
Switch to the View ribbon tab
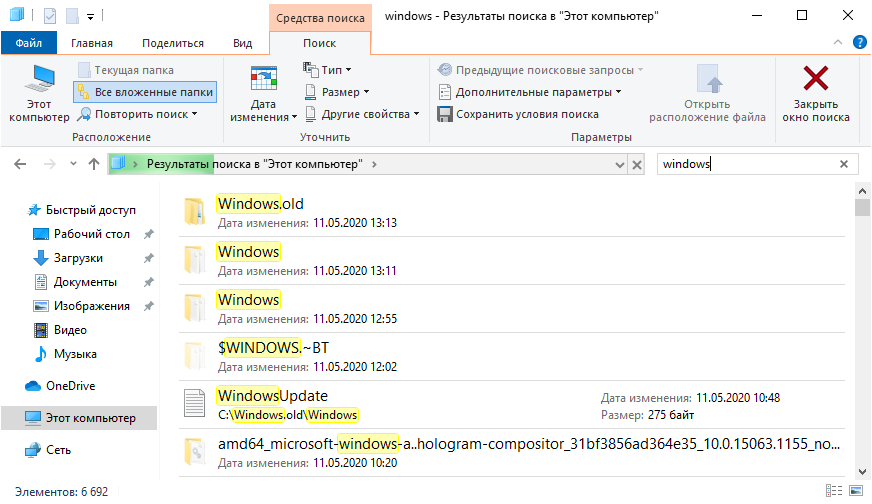pyautogui.click(x=242, y=43)
